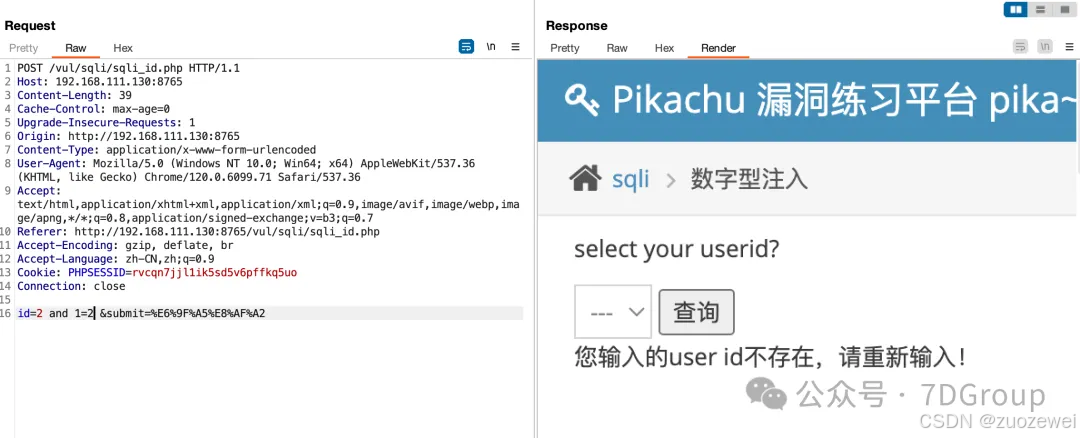Image resolution: width=1080 pixels, height=438 pixels.
Task: Switch Response view to the Hex tab
Action: [x=665, y=48]
